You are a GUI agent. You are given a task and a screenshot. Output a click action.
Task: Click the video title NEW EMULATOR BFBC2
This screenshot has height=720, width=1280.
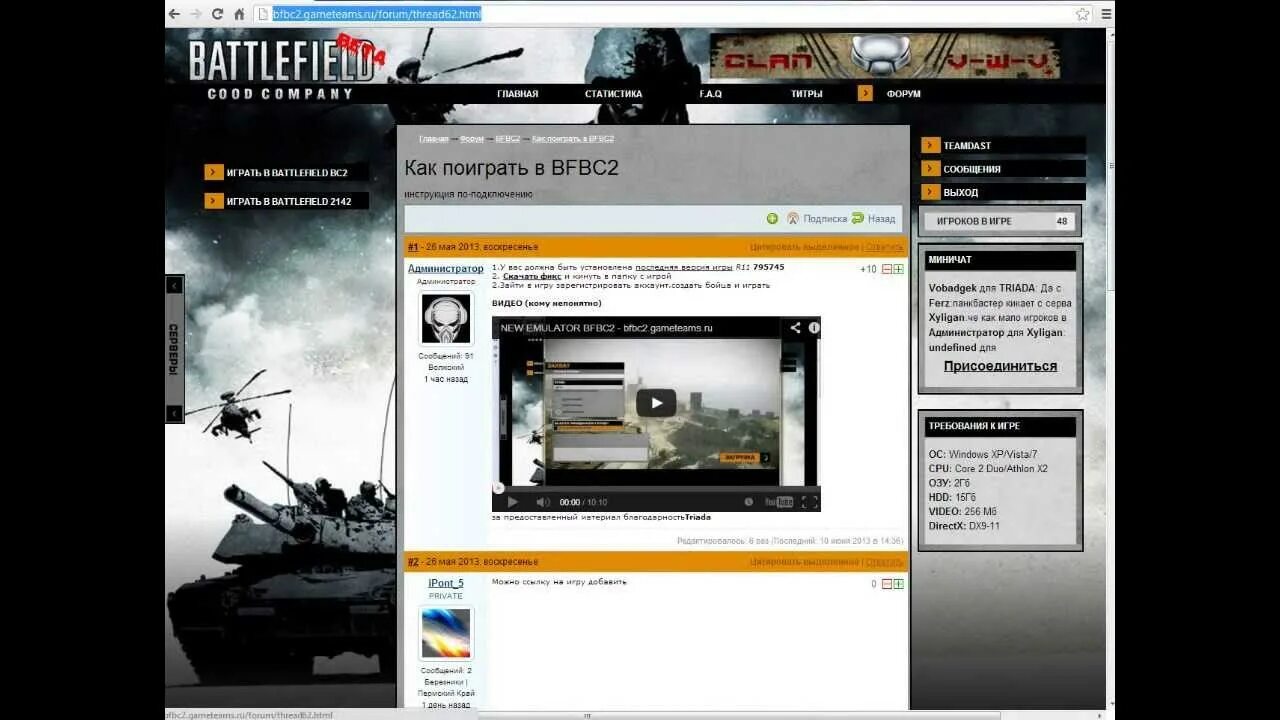coord(606,328)
